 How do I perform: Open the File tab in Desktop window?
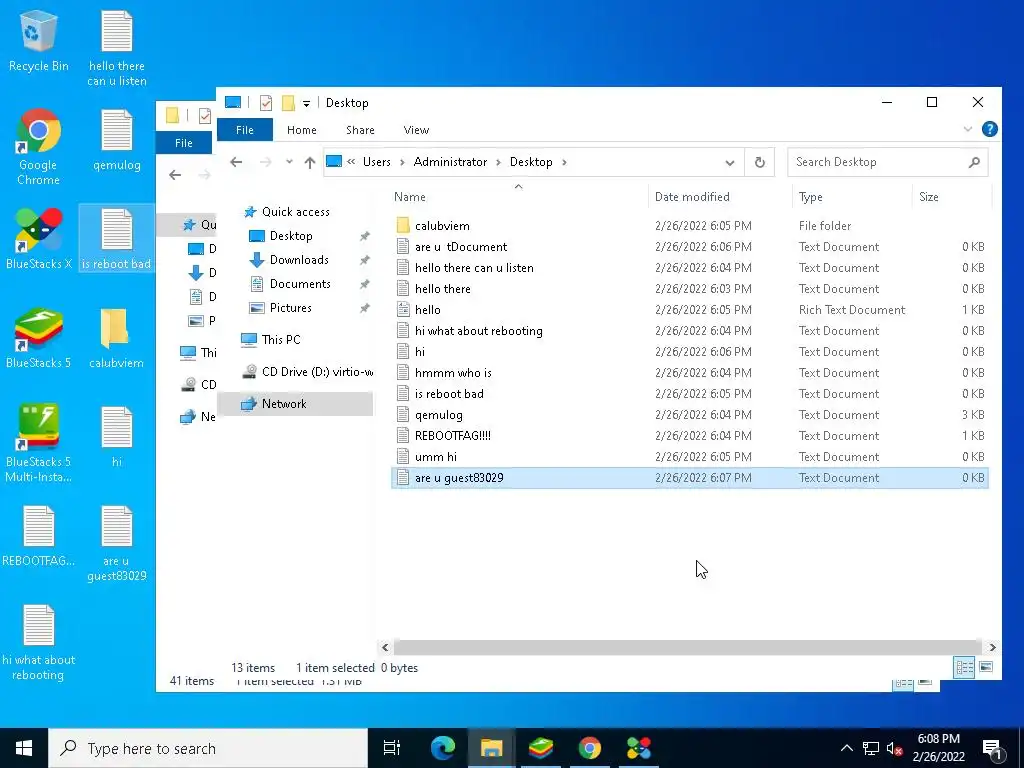tap(245, 130)
